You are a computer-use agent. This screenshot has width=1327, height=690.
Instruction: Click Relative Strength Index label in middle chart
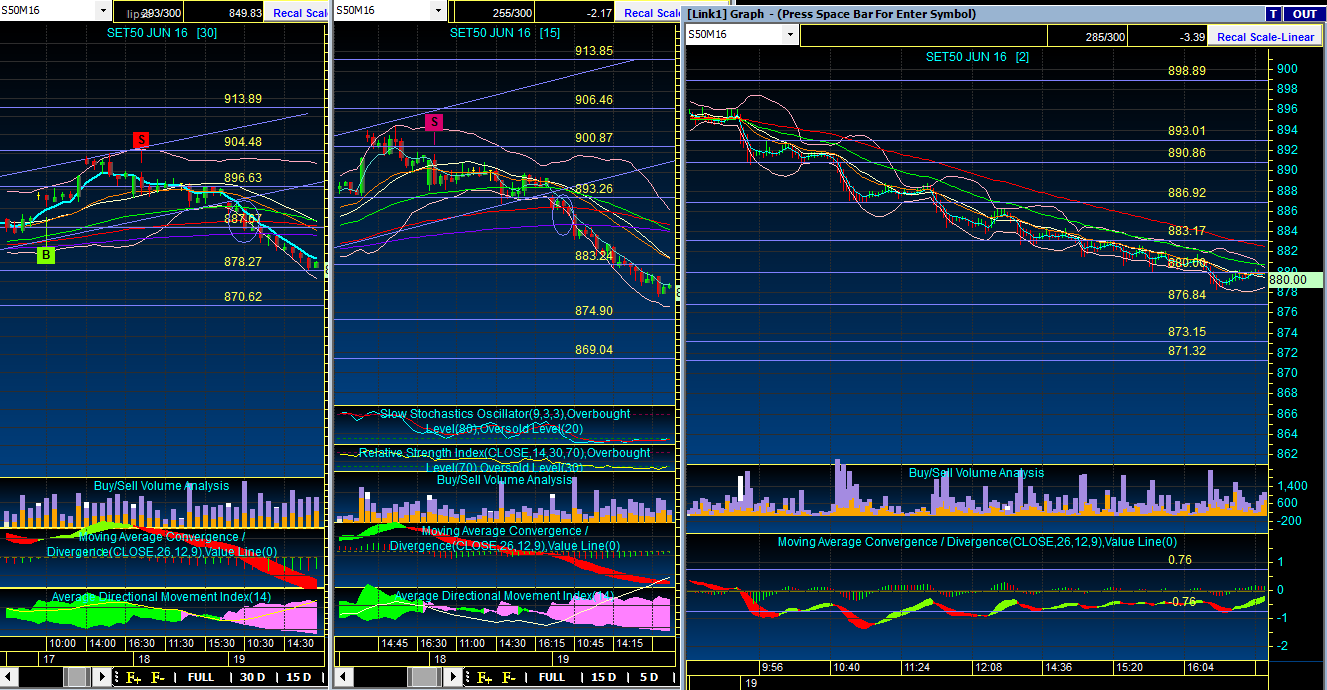click(505, 460)
